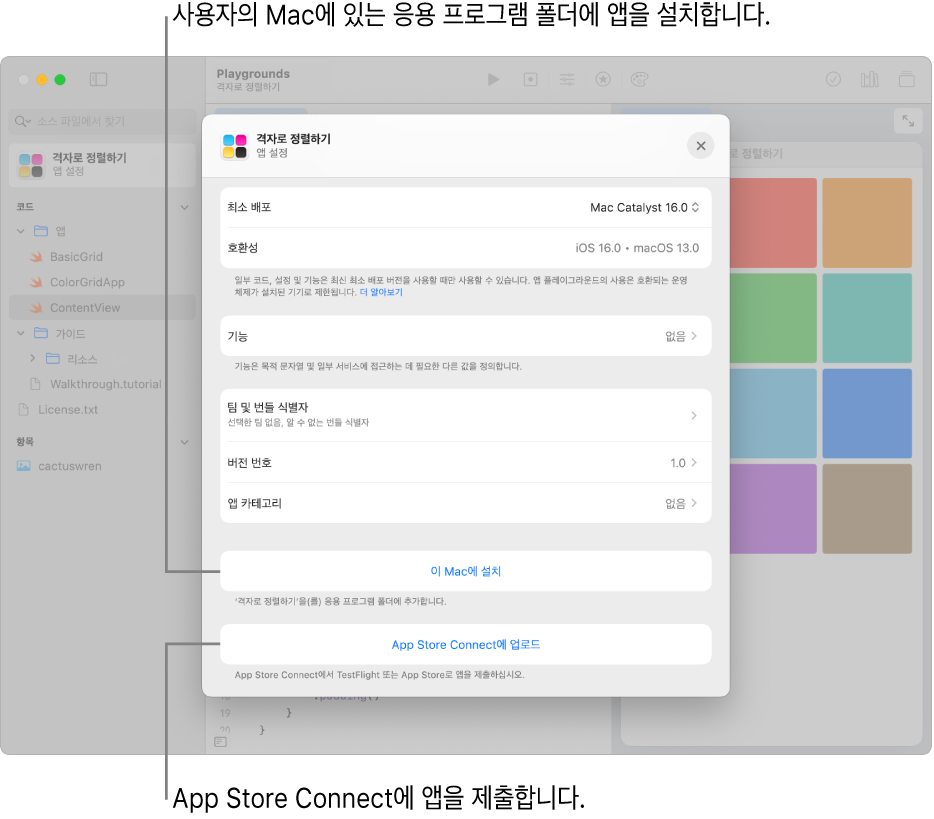Screen dimensions: 934x819
Task: Click the 앱 folder icon
Action: pos(41,231)
